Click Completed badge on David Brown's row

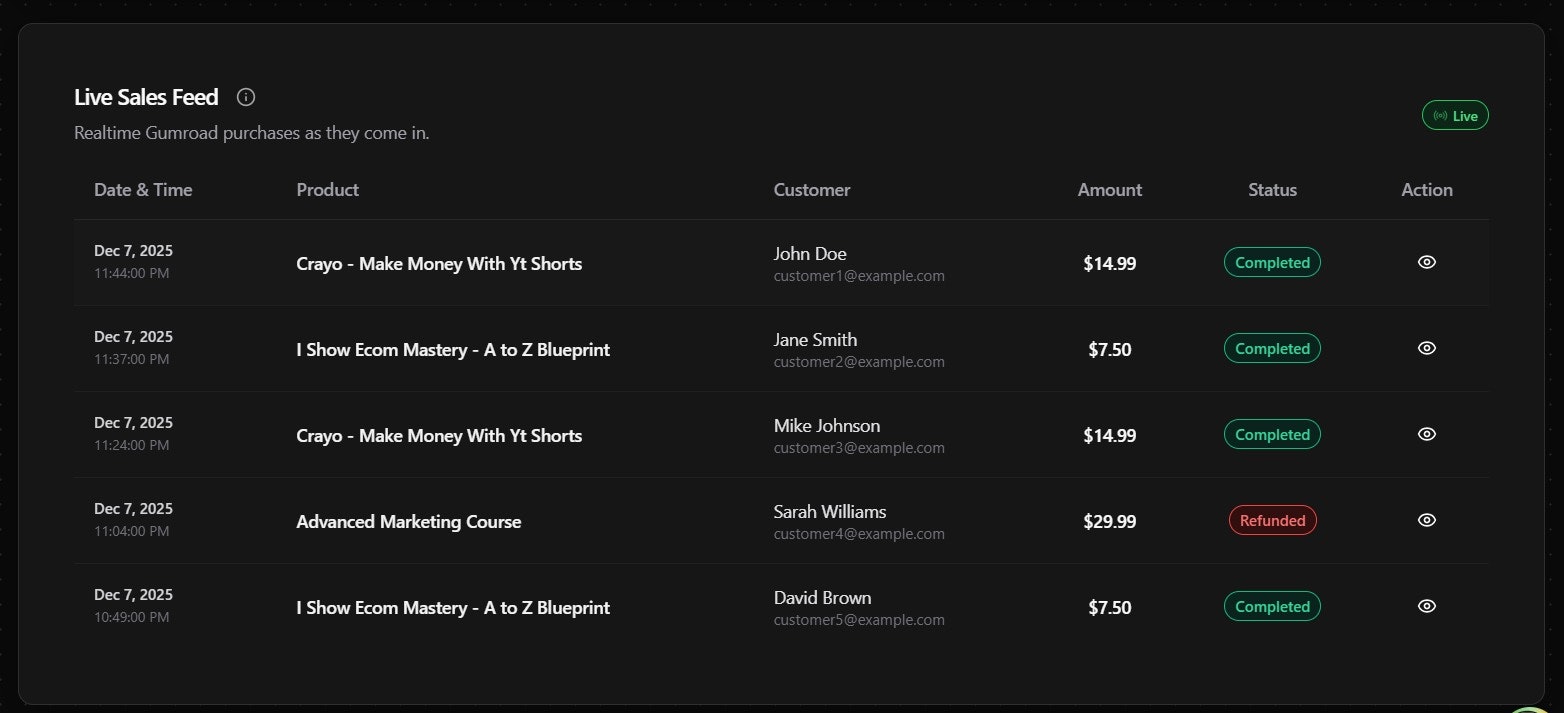tap(1272, 607)
